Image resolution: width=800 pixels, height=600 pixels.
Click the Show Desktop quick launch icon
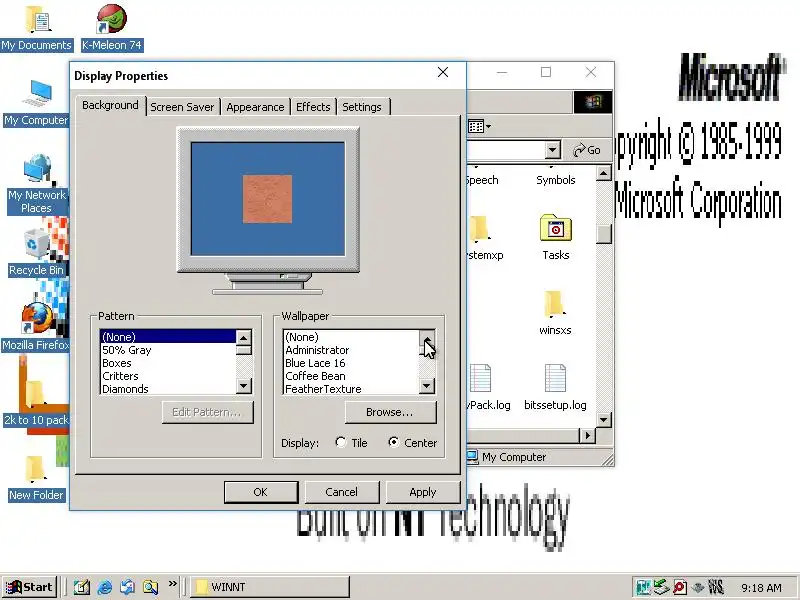(x=82, y=587)
